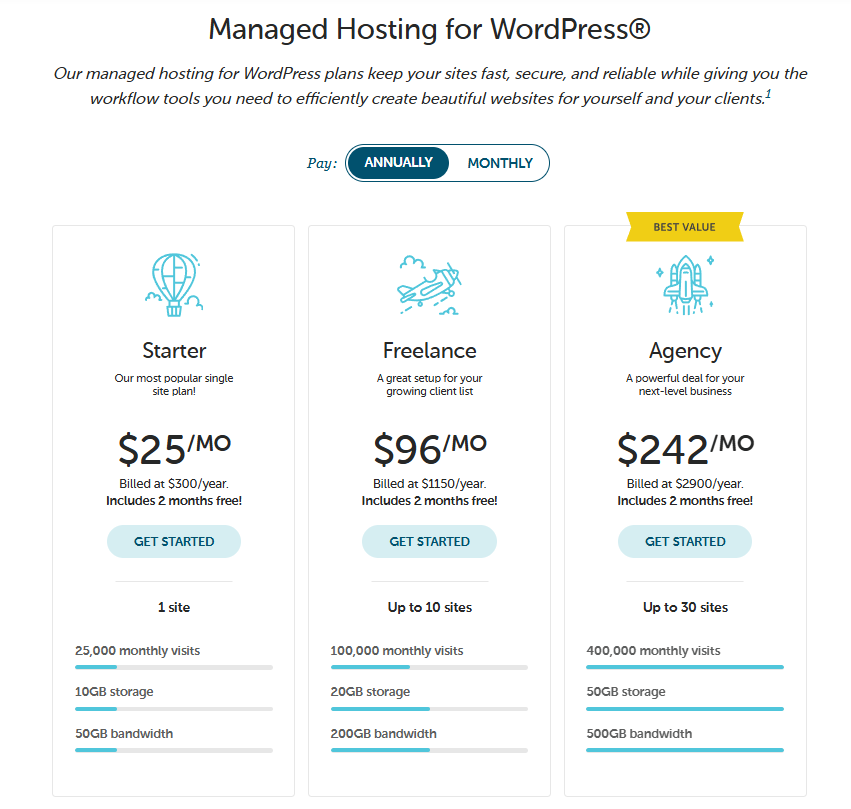Click the Freelance 20GB storage bar
Viewport: 851px width, 809px height.
coord(429,709)
